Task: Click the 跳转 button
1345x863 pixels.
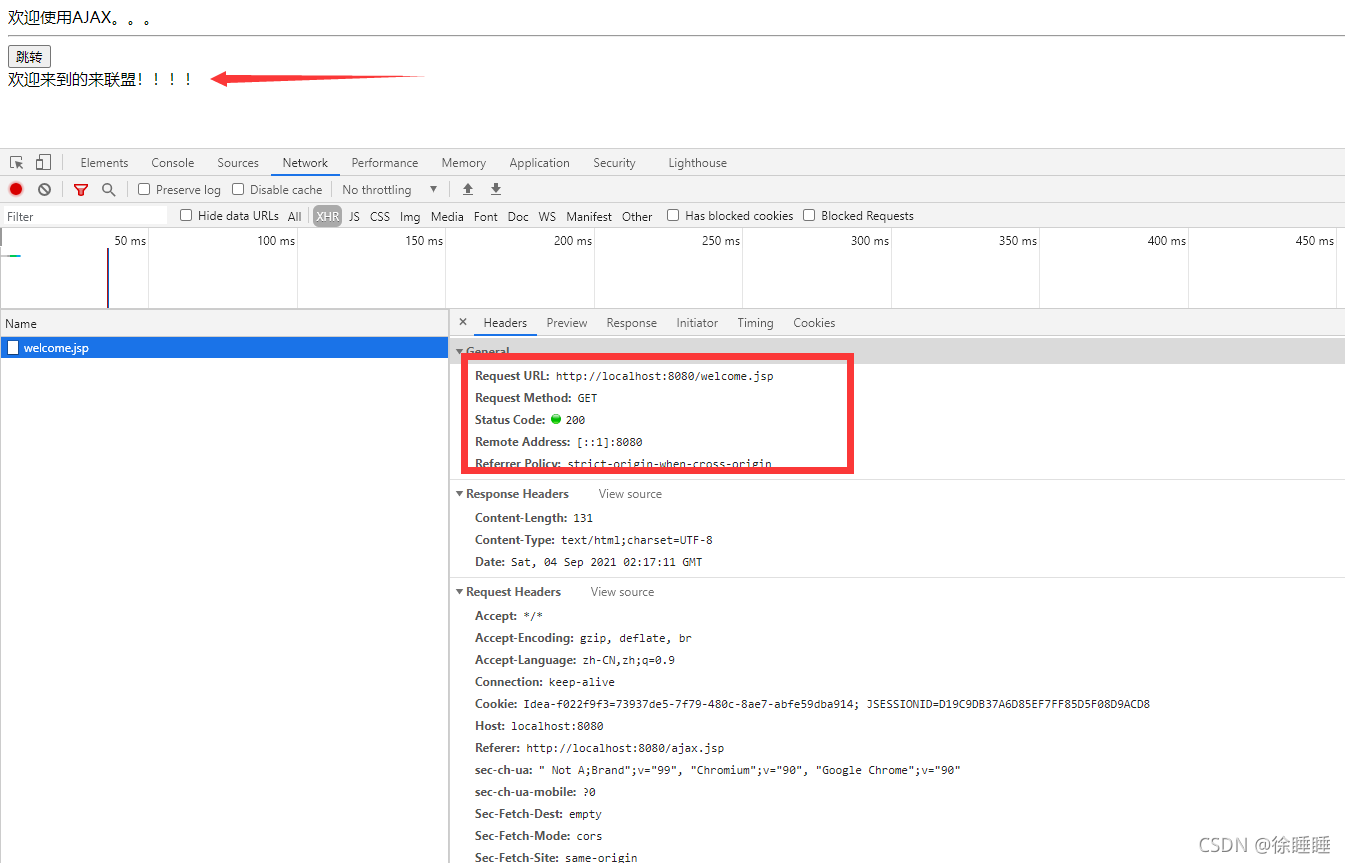Action: point(29,57)
